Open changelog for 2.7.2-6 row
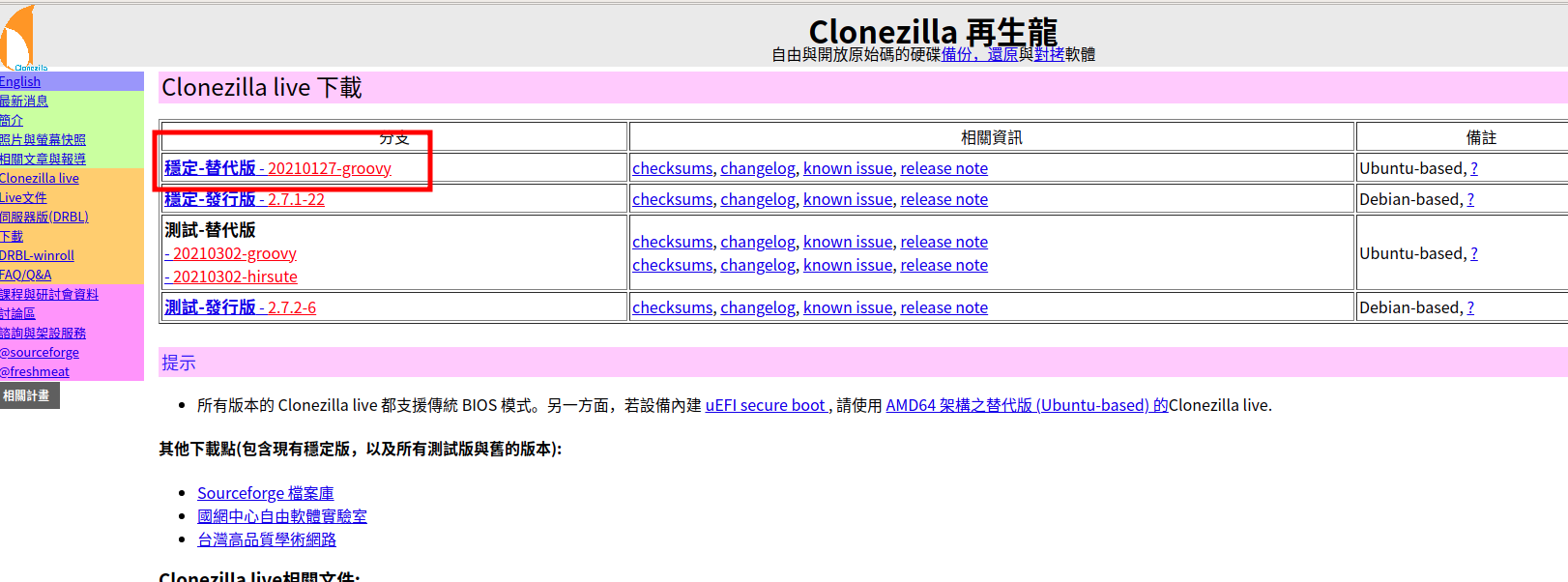 pyautogui.click(x=758, y=307)
